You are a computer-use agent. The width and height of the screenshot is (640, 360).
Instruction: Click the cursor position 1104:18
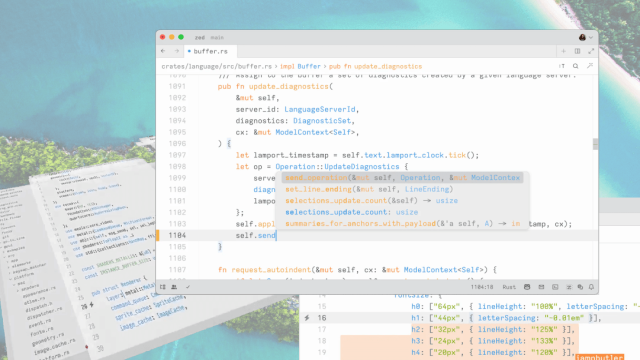click(482, 287)
